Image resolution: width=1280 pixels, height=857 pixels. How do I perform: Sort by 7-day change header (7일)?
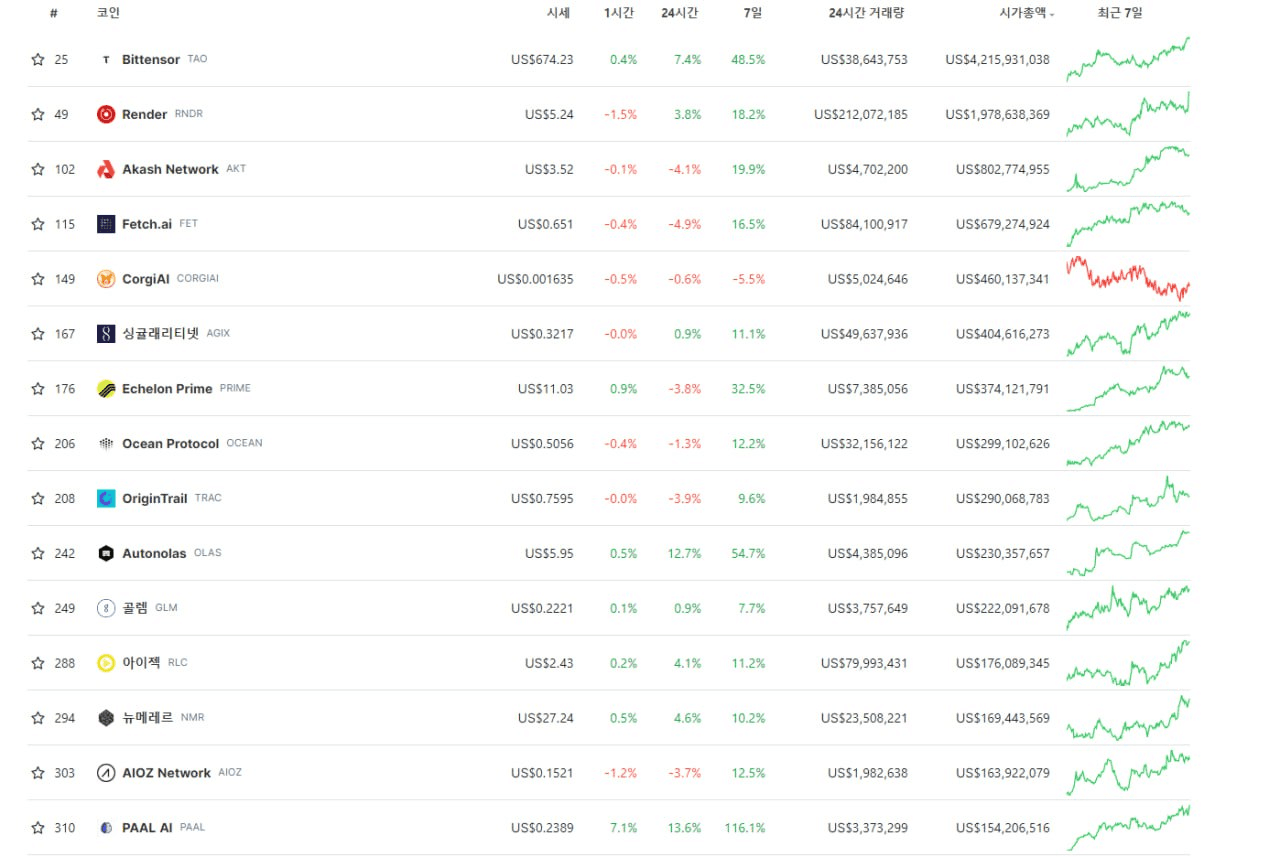click(x=754, y=13)
